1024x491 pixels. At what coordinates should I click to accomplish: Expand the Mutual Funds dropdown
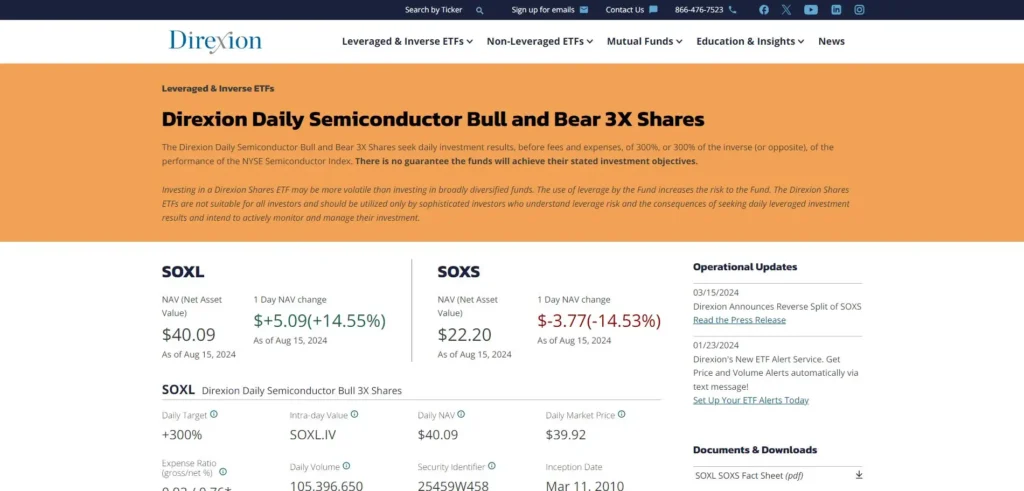coord(644,42)
